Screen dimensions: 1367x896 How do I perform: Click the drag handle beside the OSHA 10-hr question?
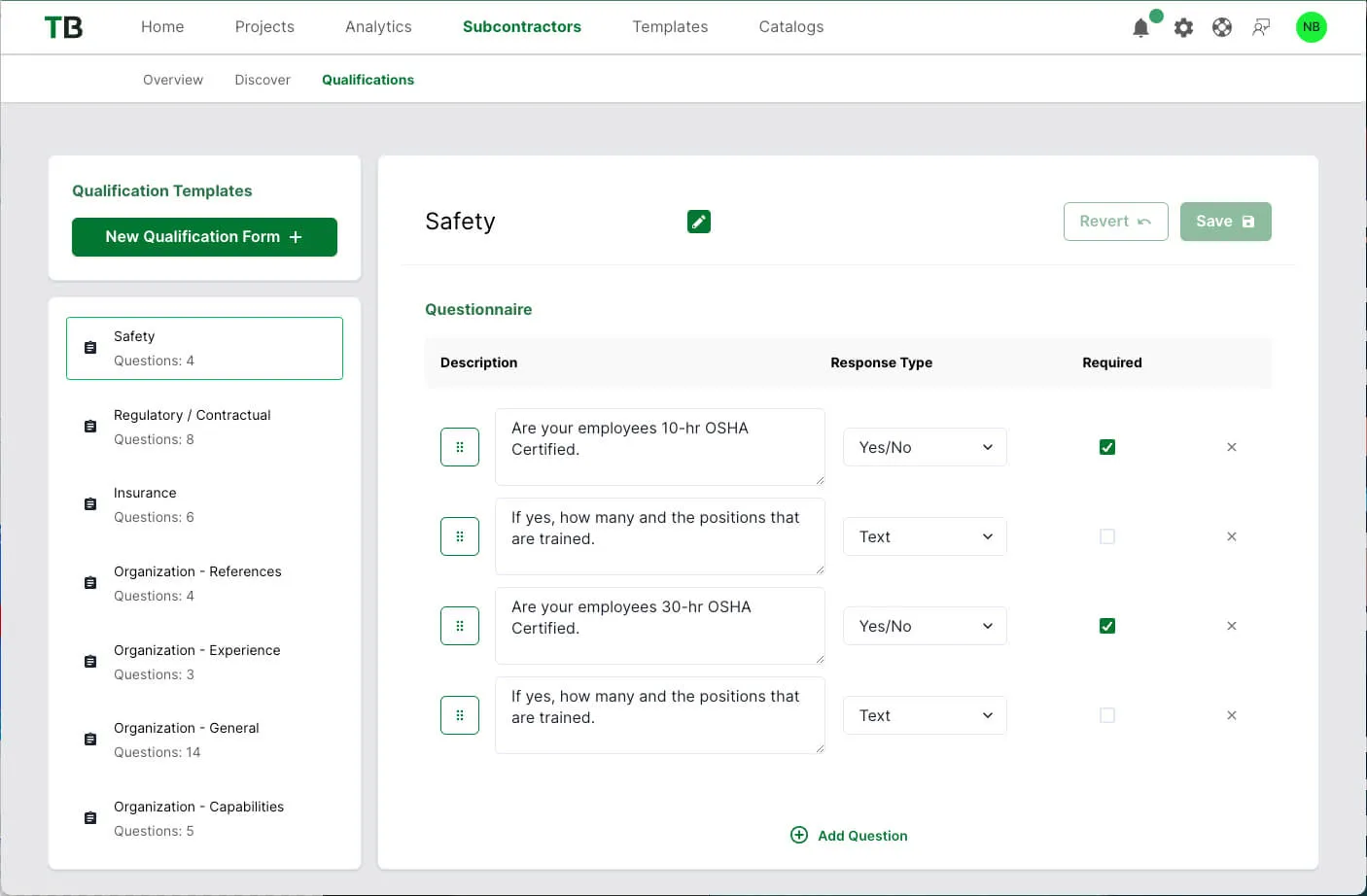[x=459, y=447]
